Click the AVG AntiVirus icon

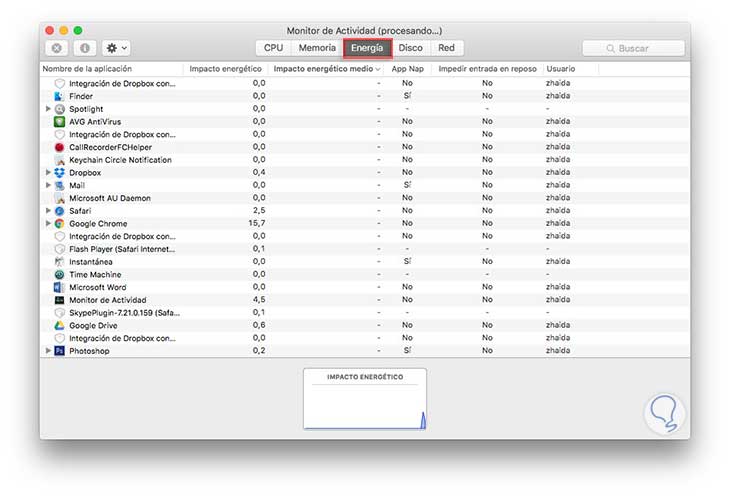click(59, 122)
